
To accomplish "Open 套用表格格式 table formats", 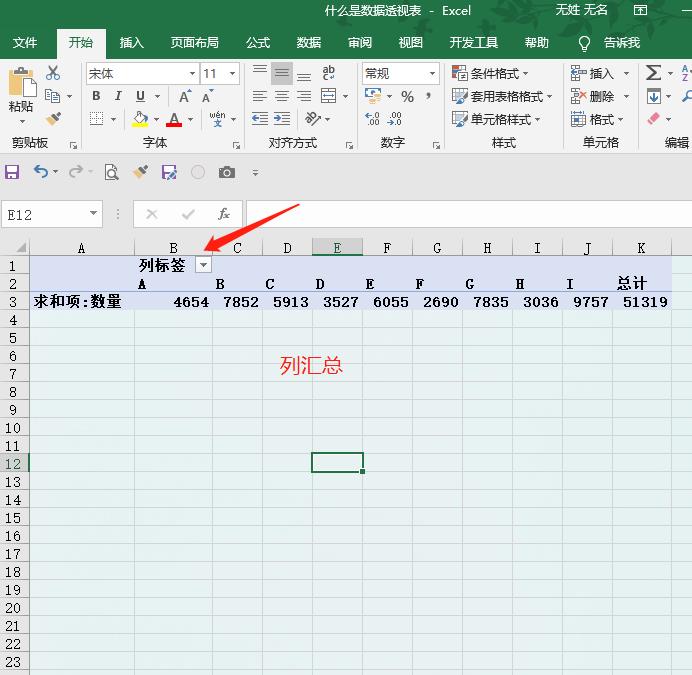I will click(502, 96).
